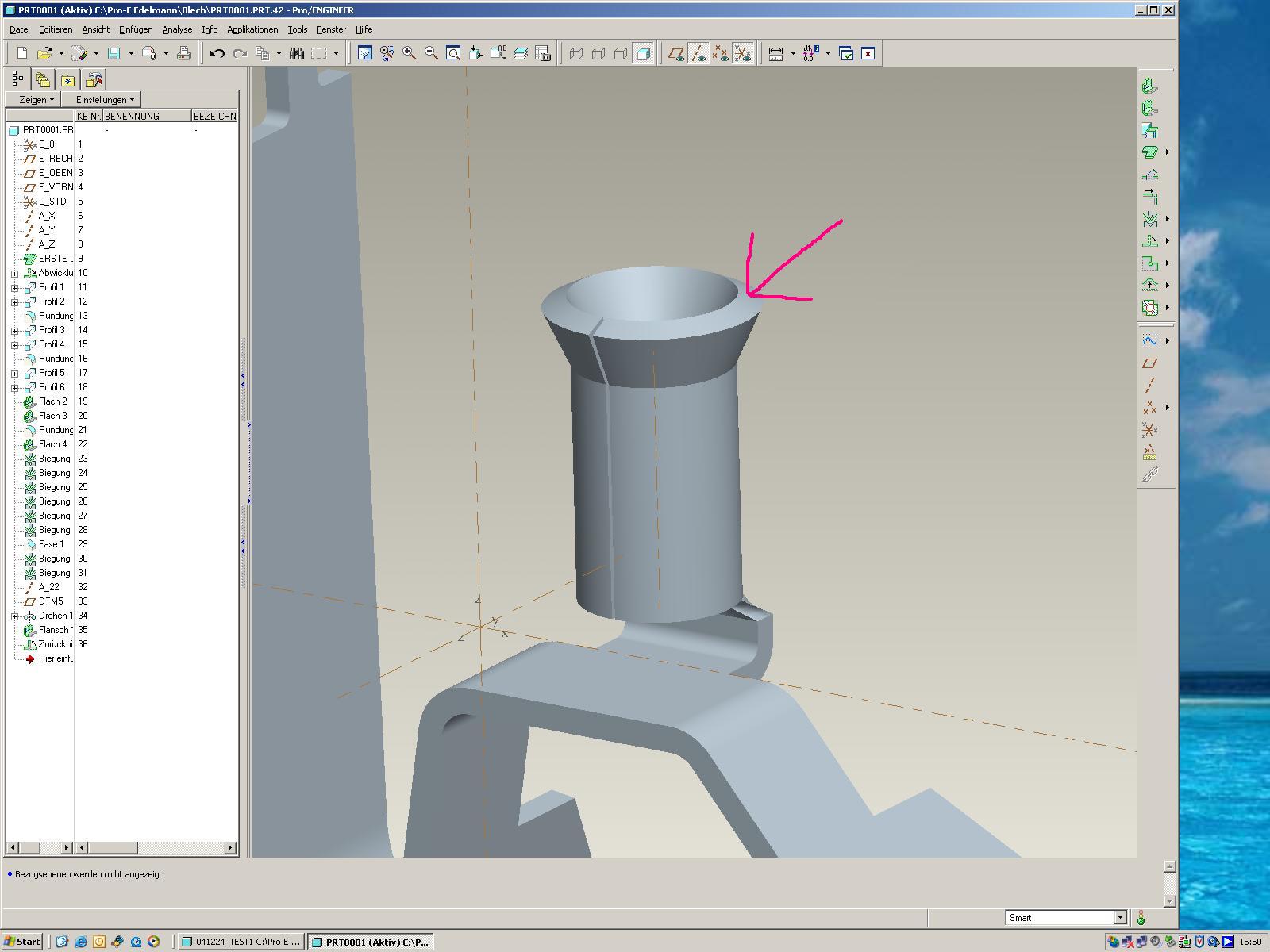Click the sheet metal flat wall tool
1270x952 pixels.
1149,86
